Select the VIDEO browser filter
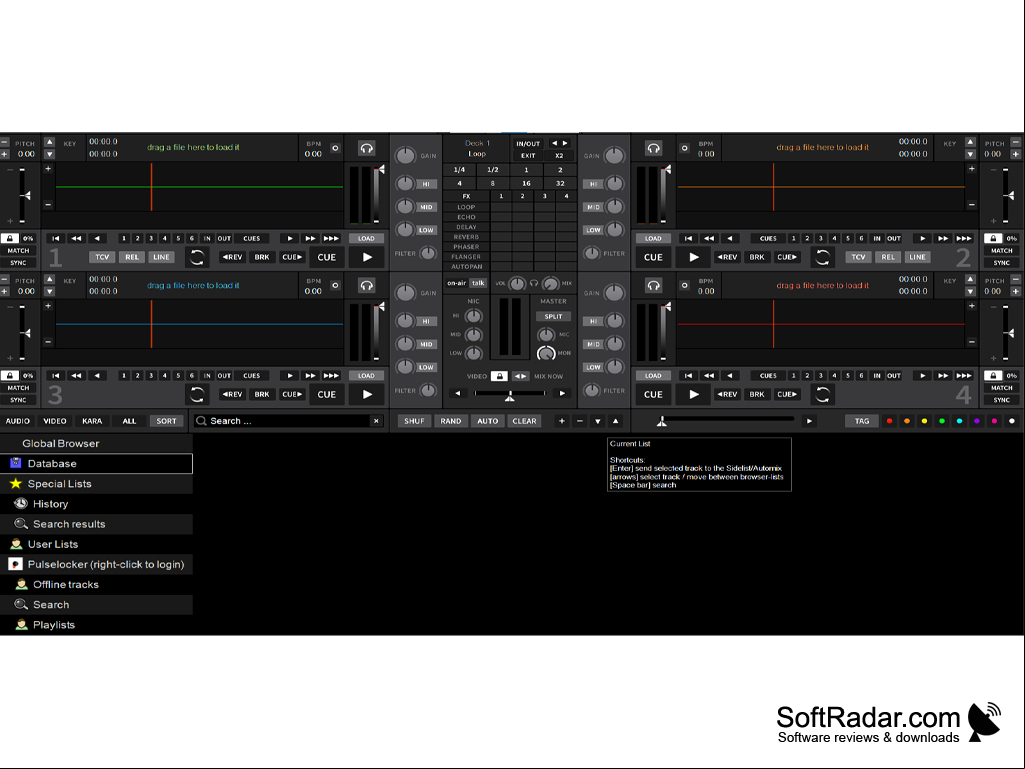The image size is (1025, 769). [x=55, y=421]
